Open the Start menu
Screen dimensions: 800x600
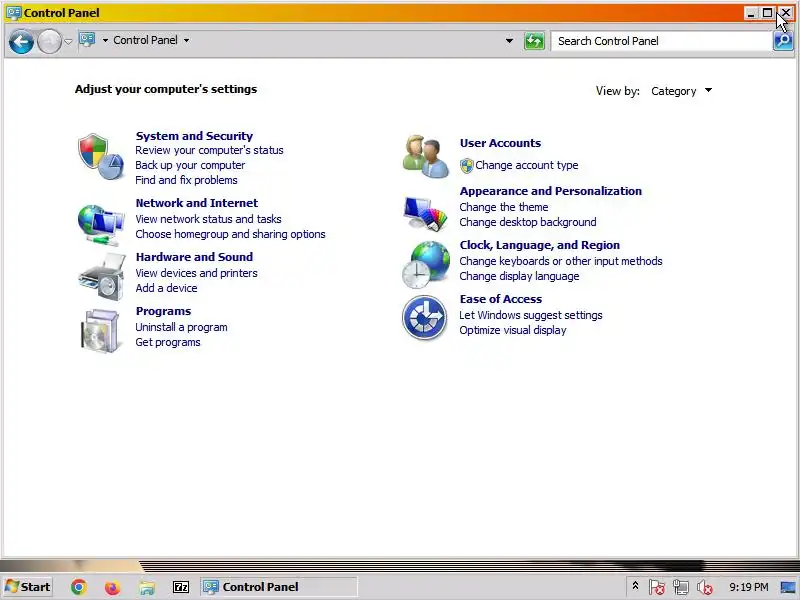28,587
